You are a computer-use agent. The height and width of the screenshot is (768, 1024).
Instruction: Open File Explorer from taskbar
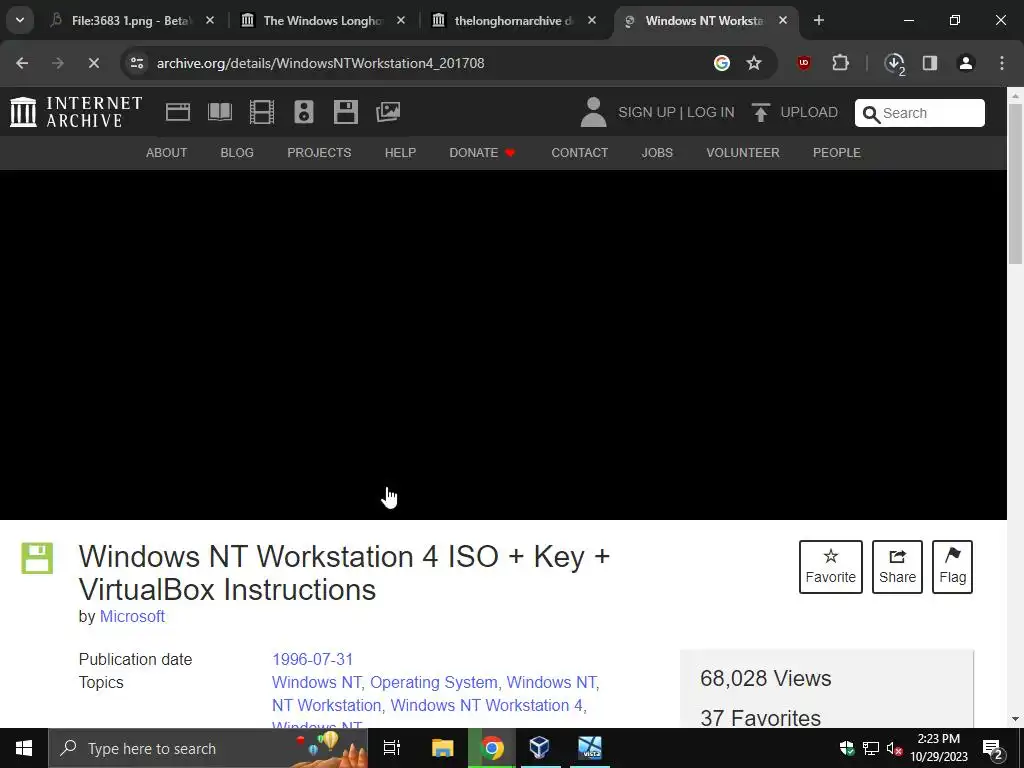coord(443,748)
